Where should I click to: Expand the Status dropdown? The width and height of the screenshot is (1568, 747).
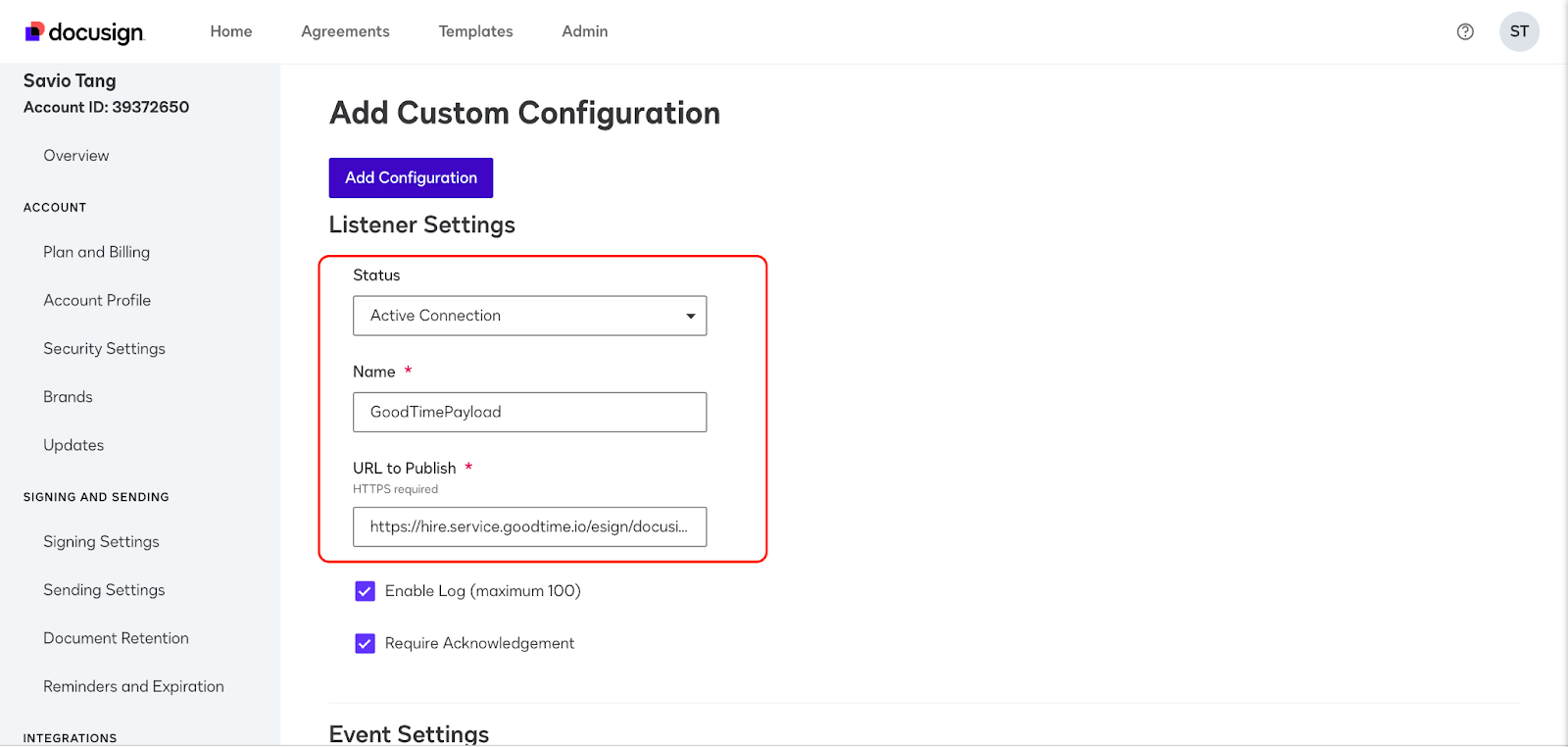click(x=529, y=316)
